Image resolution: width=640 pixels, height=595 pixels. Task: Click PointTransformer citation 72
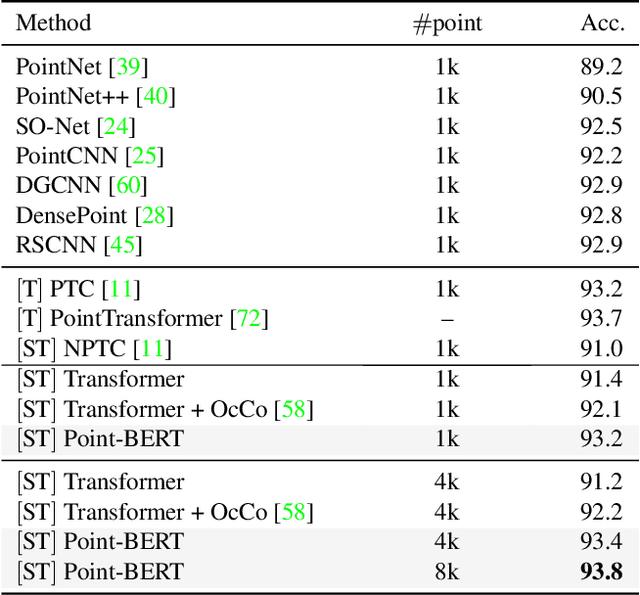click(251, 319)
